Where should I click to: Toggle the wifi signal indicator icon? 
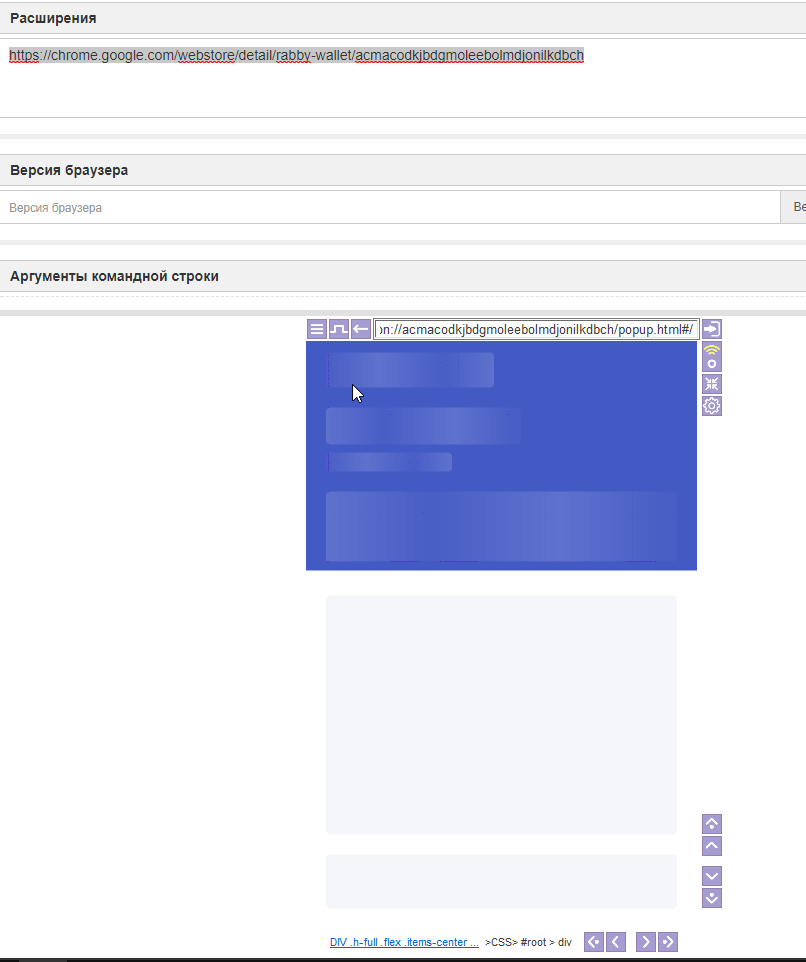tap(711, 349)
